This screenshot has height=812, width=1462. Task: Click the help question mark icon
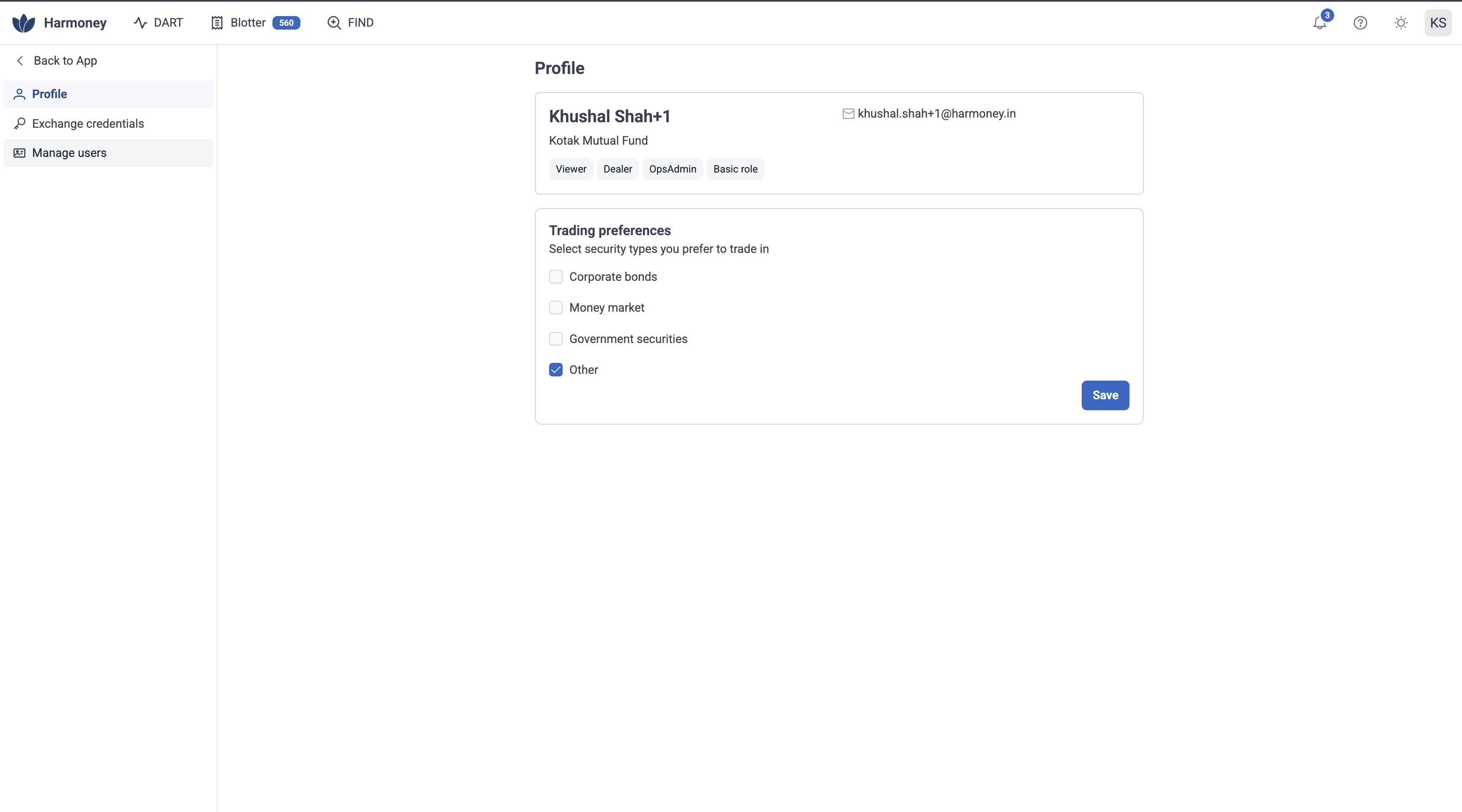coord(1360,23)
